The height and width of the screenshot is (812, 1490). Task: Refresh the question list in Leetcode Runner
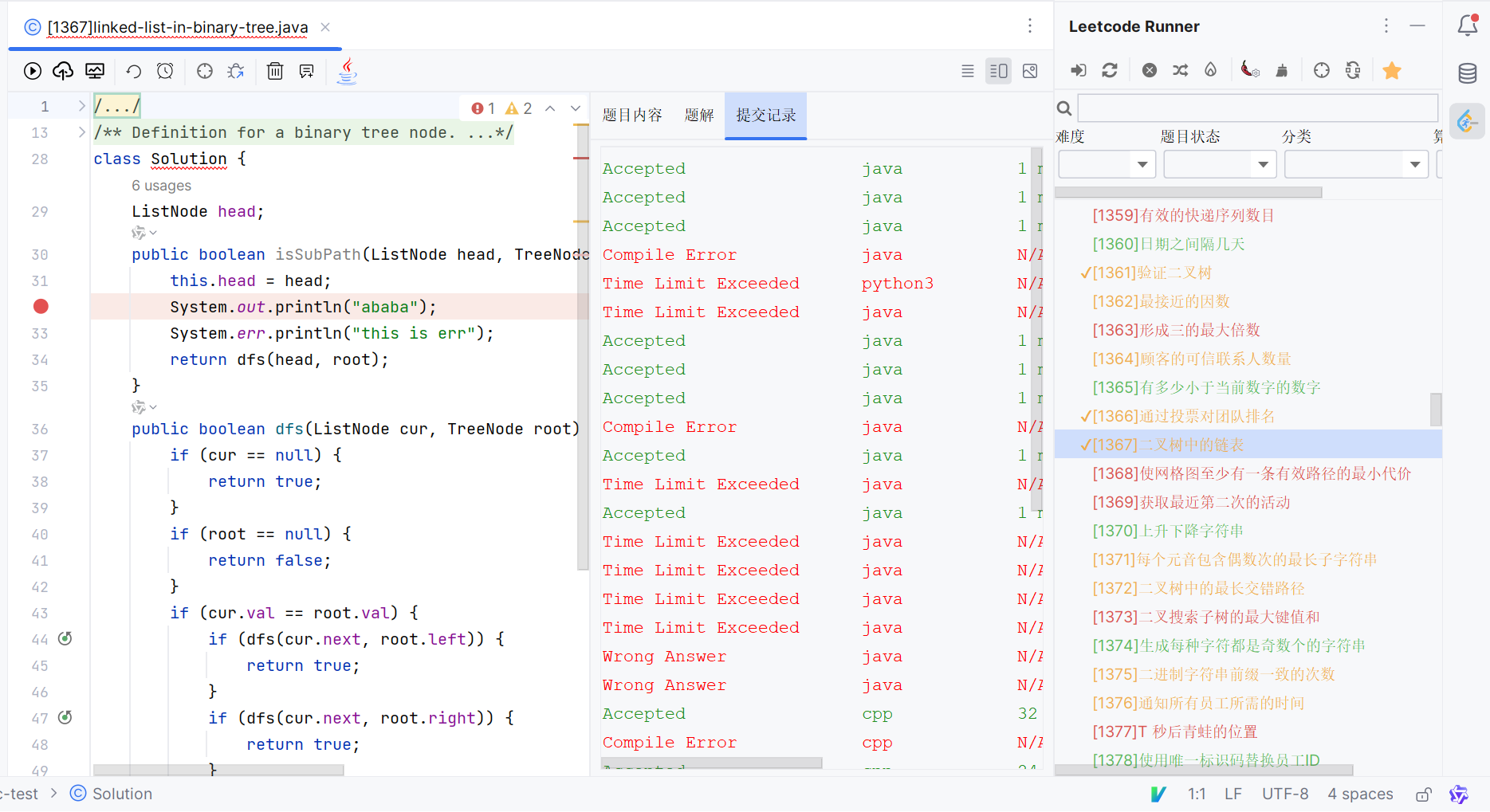(x=1110, y=70)
